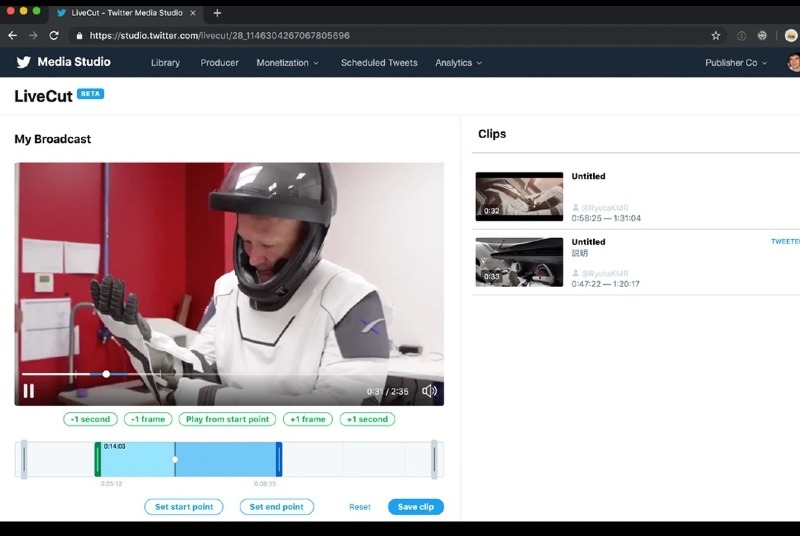Open a new browser tab

click(217, 13)
